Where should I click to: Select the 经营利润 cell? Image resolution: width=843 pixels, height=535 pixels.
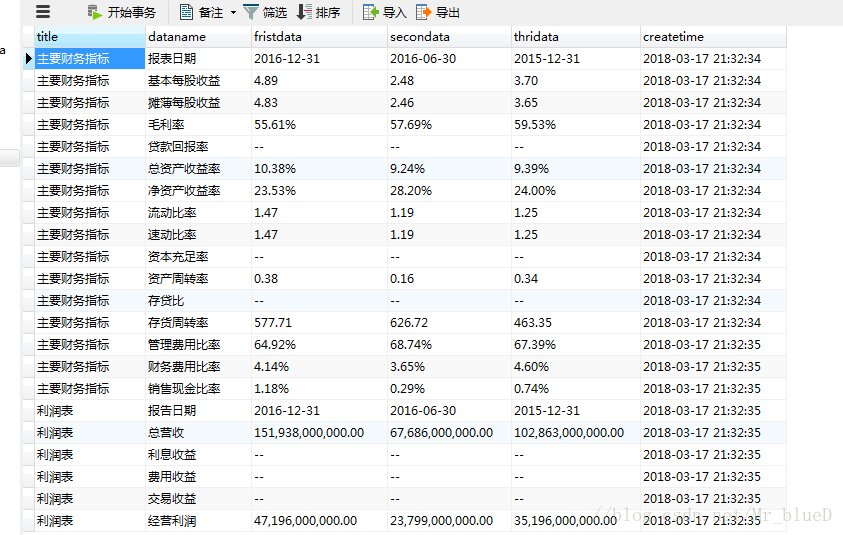(198, 522)
